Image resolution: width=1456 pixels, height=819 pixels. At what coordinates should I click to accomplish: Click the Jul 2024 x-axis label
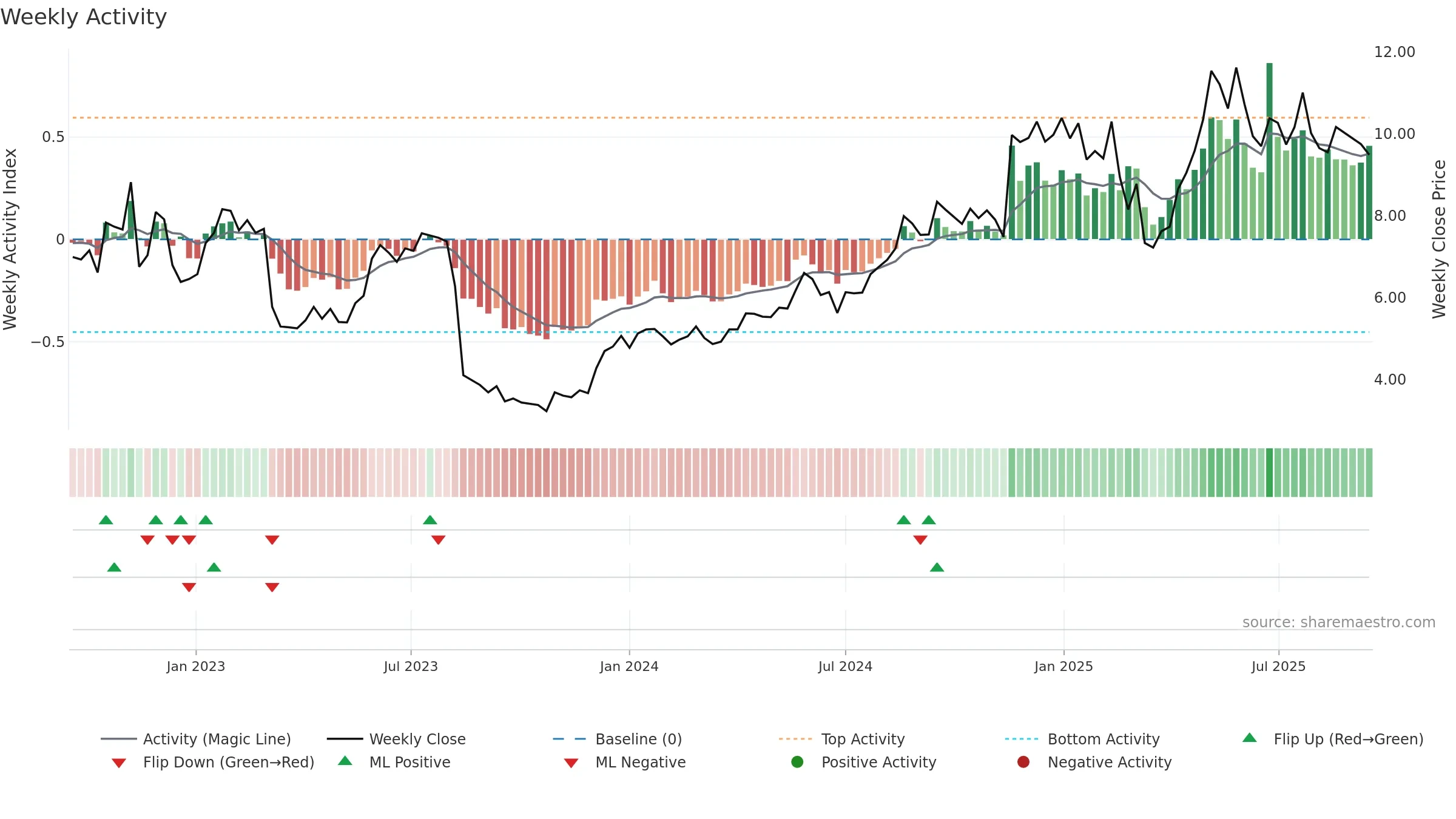click(845, 666)
